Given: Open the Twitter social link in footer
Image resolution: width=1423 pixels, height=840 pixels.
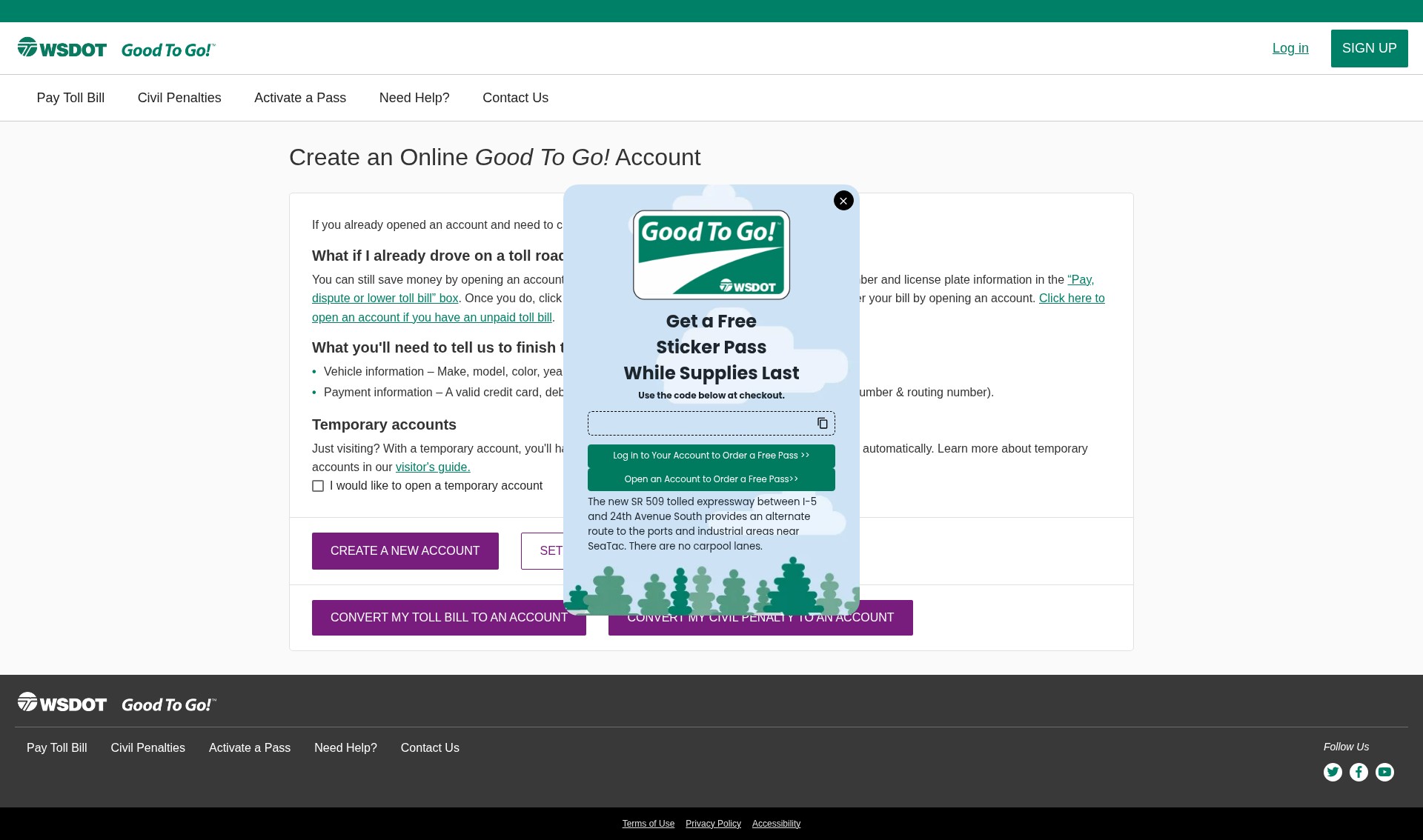Looking at the screenshot, I should pos(1333,772).
